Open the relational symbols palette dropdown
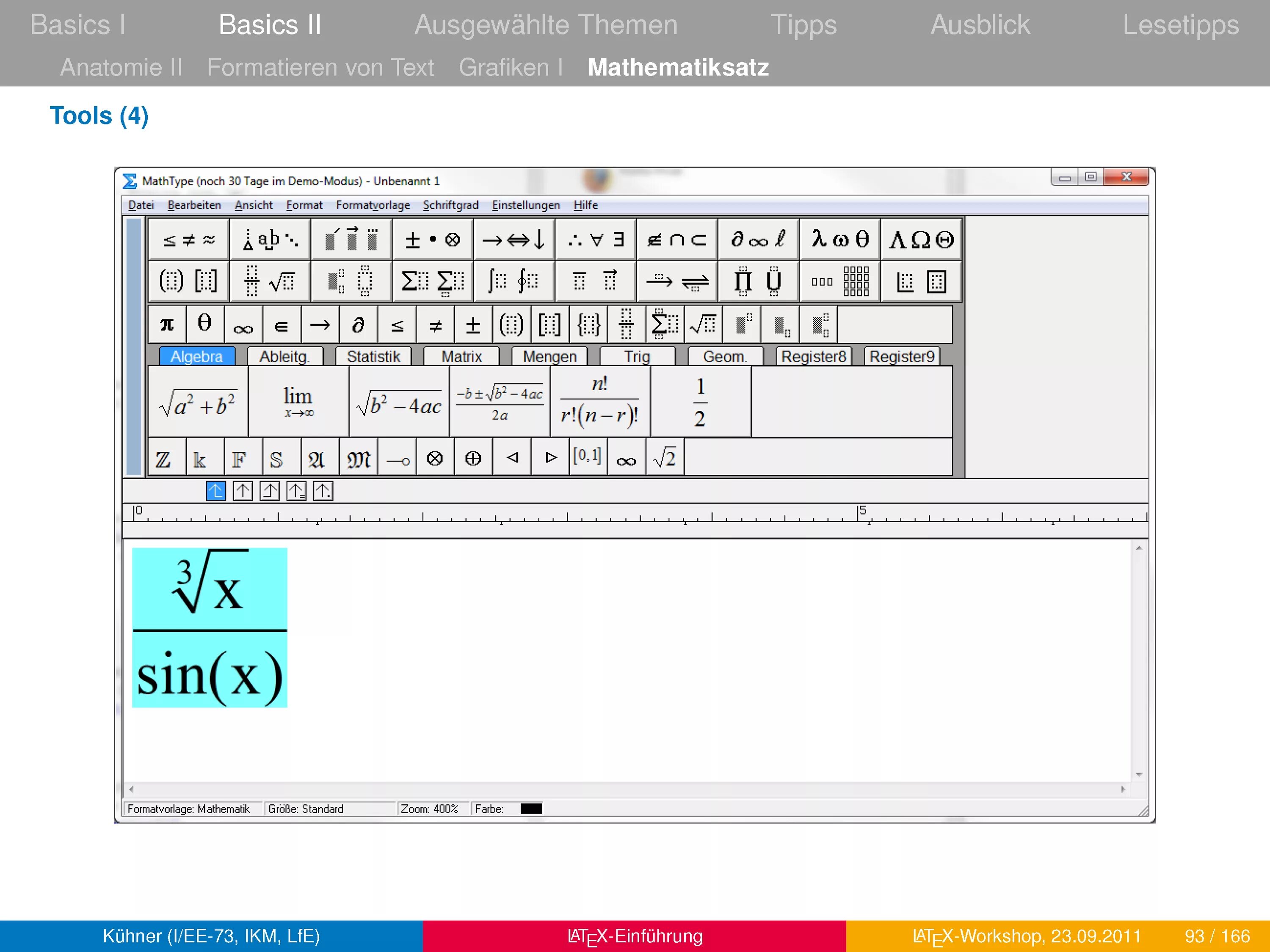This screenshot has height=952, width=1270. click(x=188, y=239)
